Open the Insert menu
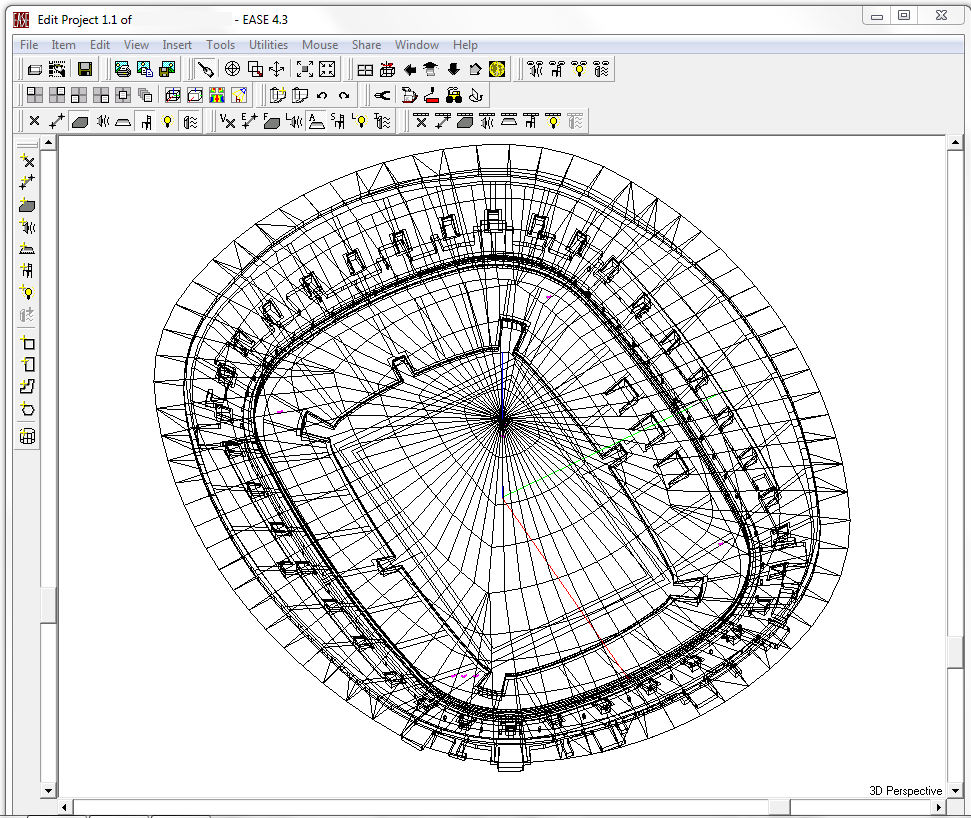 pyautogui.click(x=177, y=45)
